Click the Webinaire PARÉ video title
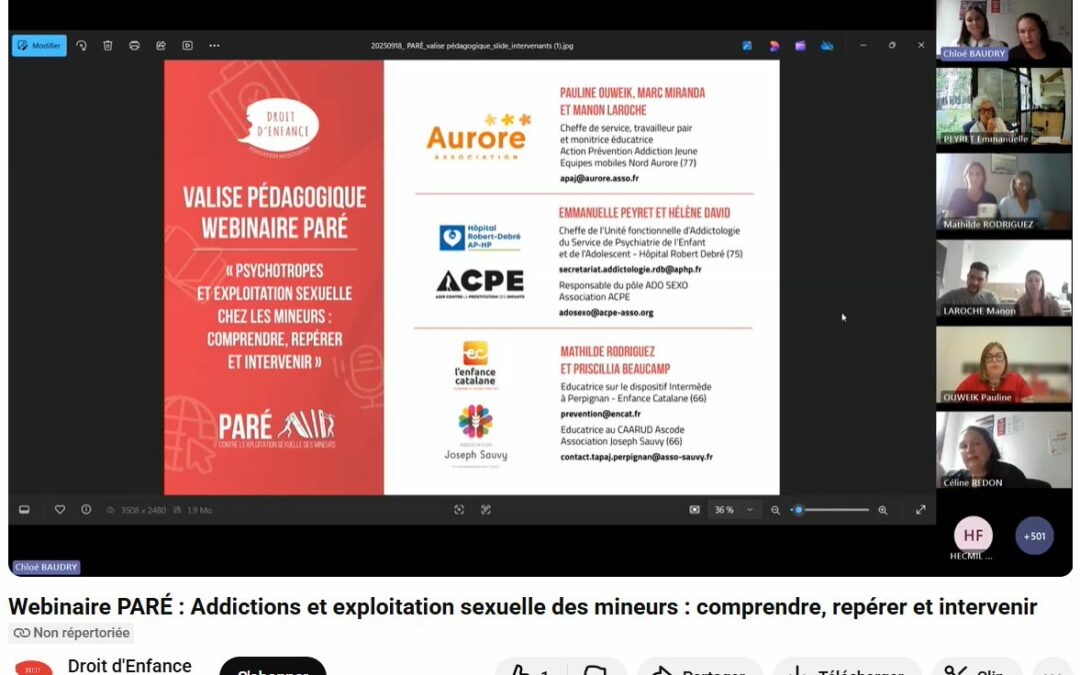Image resolution: width=1080 pixels, height=675 pixels. point(523,607)
